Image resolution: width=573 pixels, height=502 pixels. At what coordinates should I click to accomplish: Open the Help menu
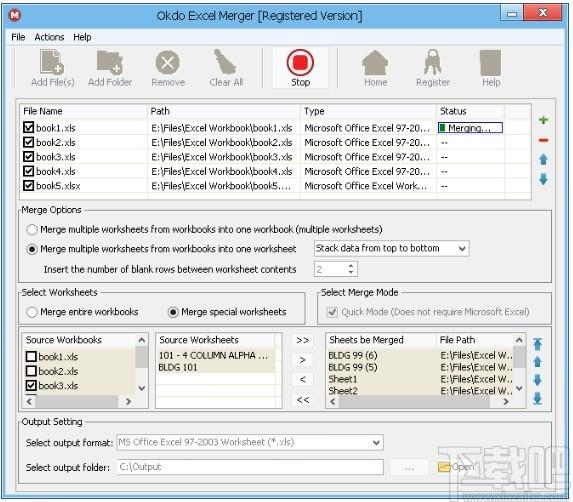point(82,37)
